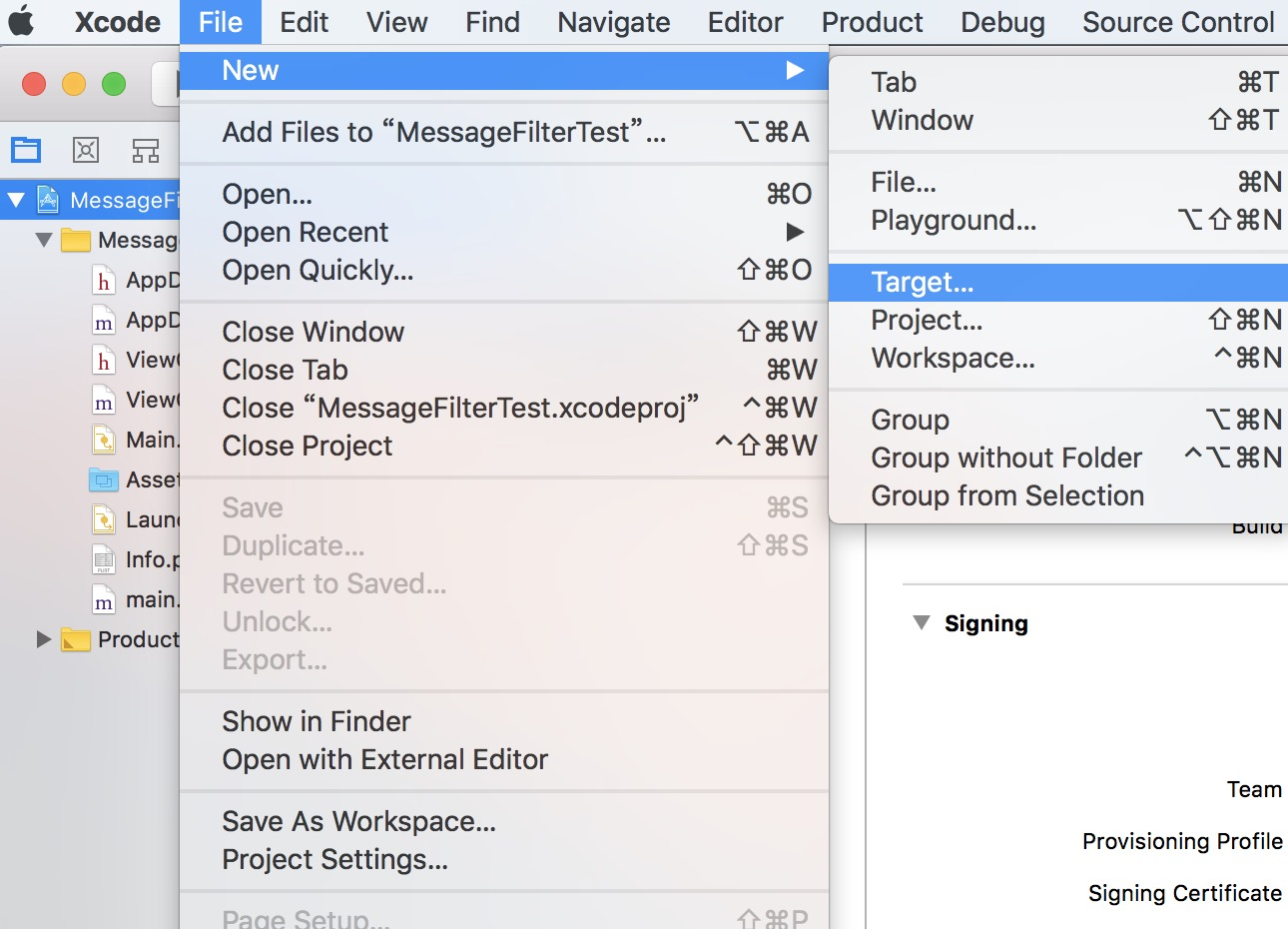Select Playground… in the New submenu
This screenshot has width=1288, height=929.
click(954, 220)
